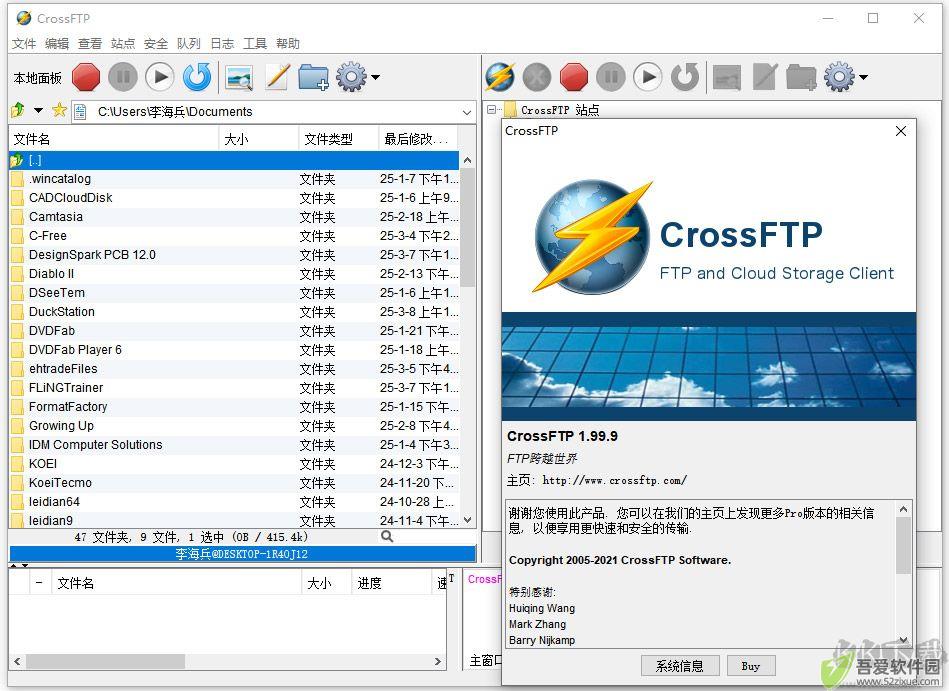The width and height of the screenshot is (949, 691).
Task: Click the CrossFTP 站点 tree item
Action: point(553,110)
